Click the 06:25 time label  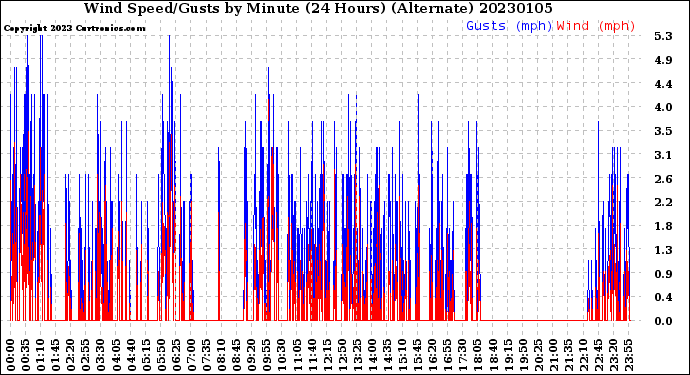[x=176, y=355]
